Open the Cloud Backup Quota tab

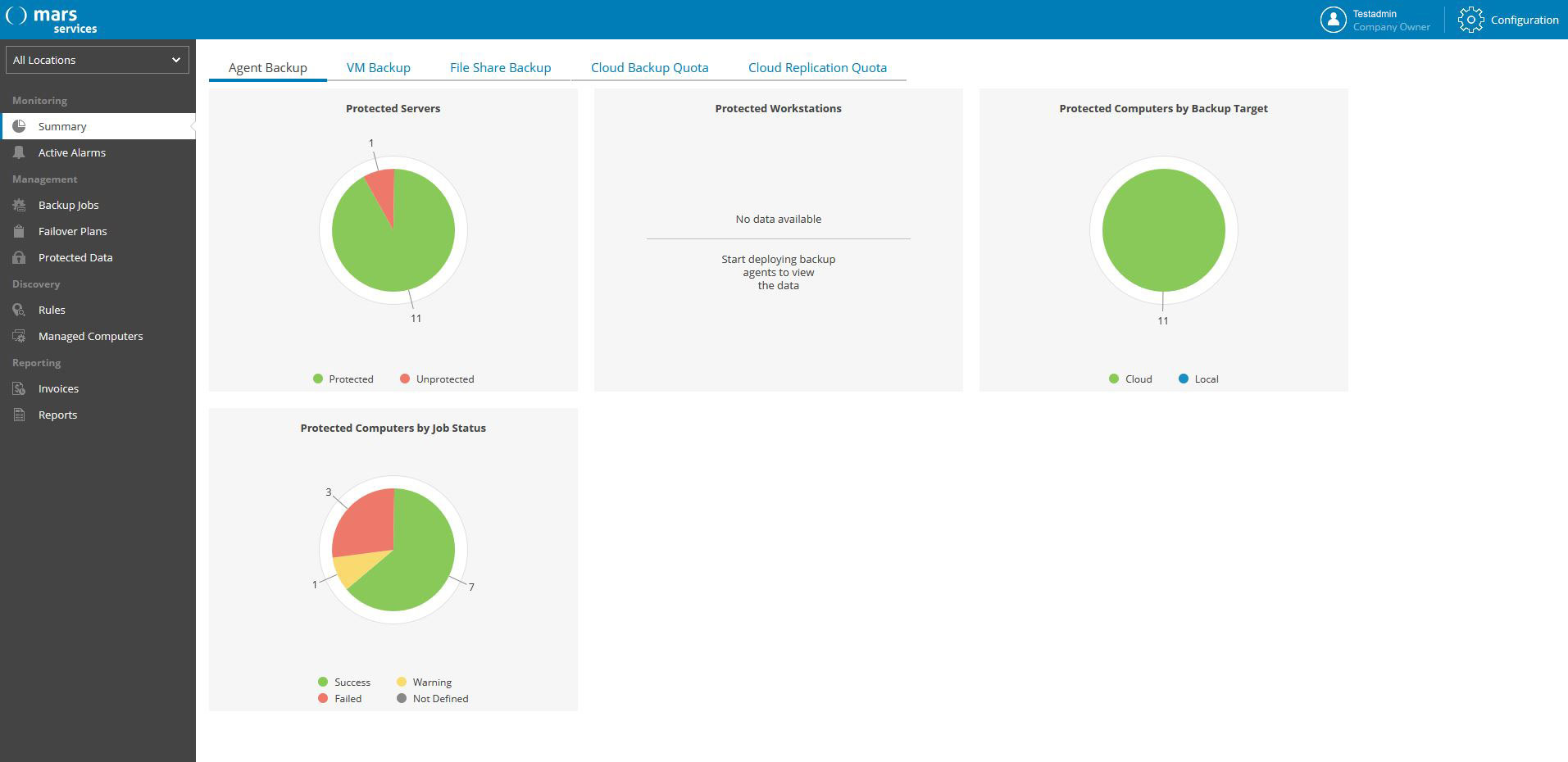click(x=649, y=67)
